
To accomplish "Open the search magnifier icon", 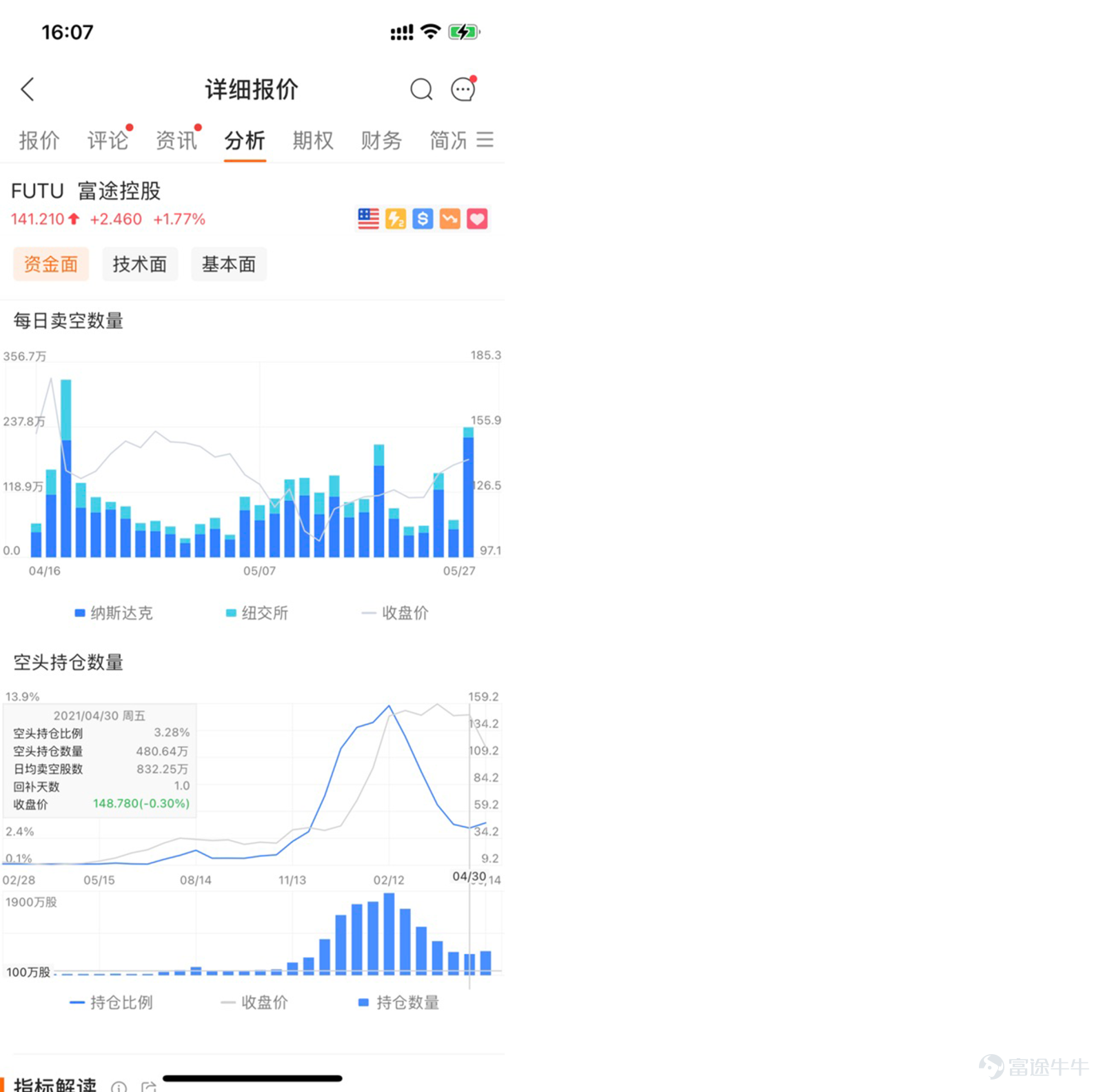I will (421, 89).
